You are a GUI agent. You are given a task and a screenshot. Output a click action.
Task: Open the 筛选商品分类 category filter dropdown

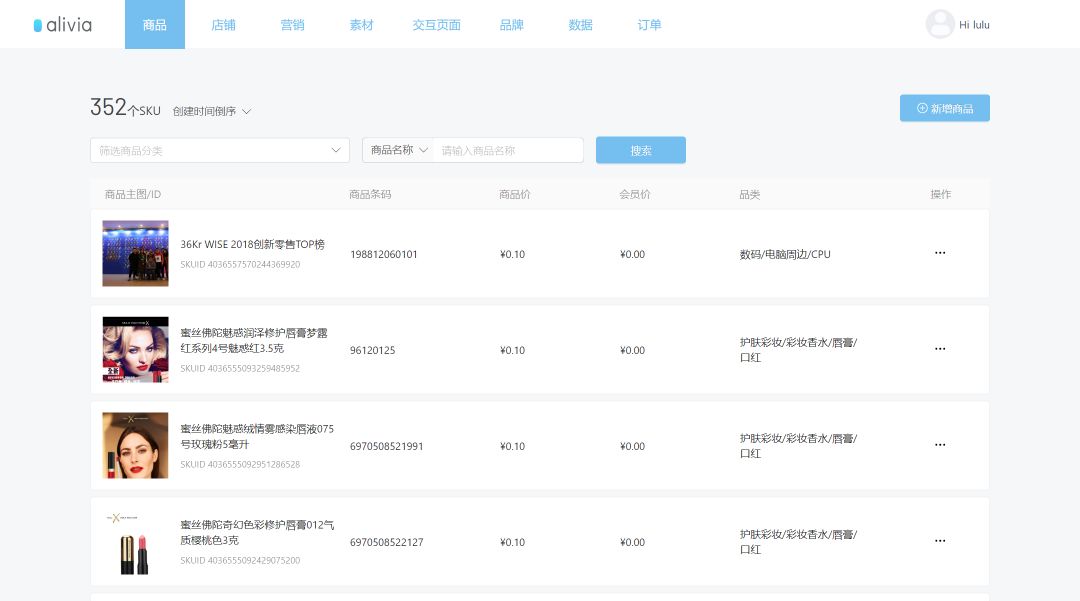pyautogui.click(x=219, y=150)
